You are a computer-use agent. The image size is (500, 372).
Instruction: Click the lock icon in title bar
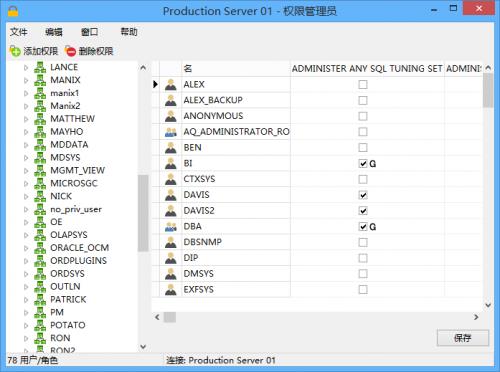coord(13,11)
